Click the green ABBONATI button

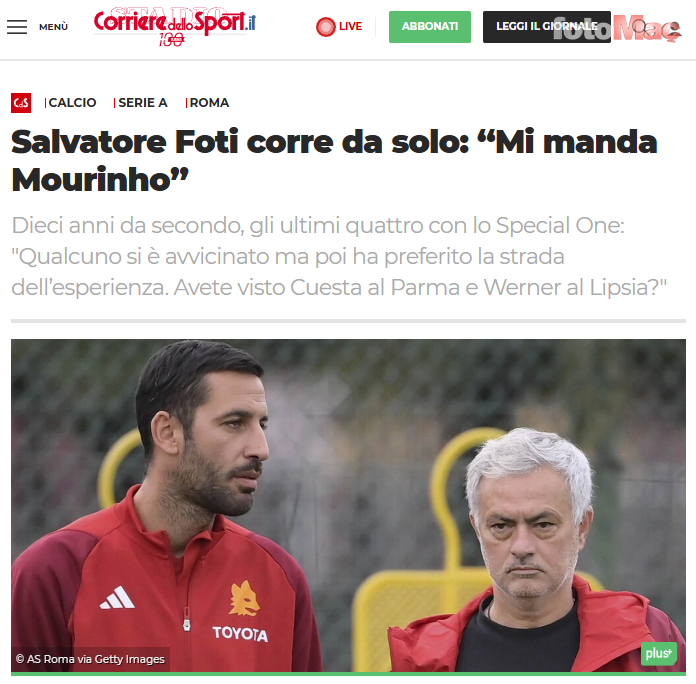click(430, 27)
